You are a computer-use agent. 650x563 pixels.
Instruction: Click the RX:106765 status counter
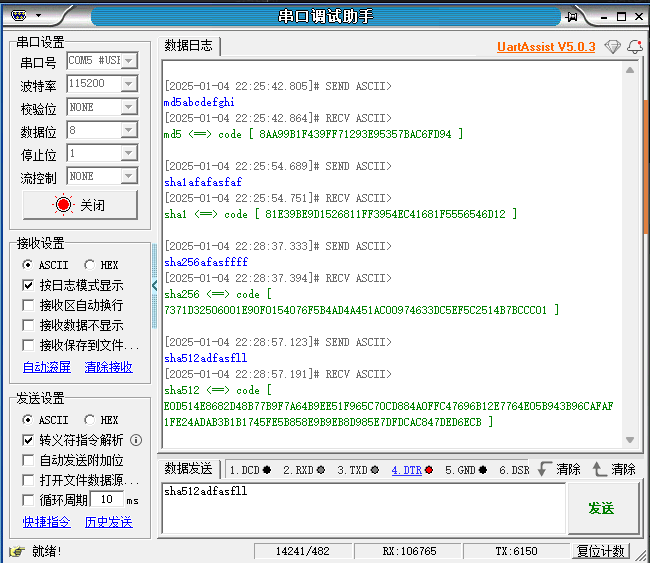(409, 551)
